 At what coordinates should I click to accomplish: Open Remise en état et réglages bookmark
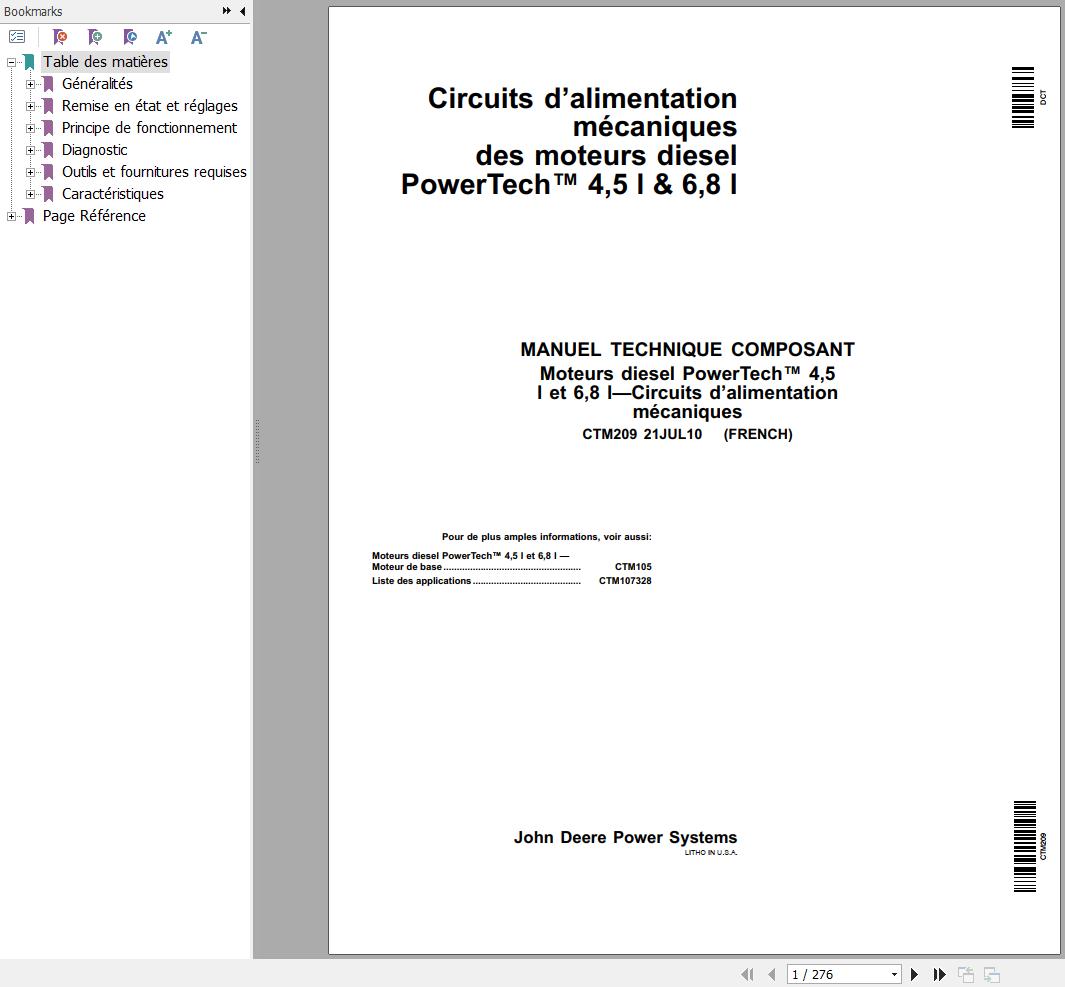(149, 106)
